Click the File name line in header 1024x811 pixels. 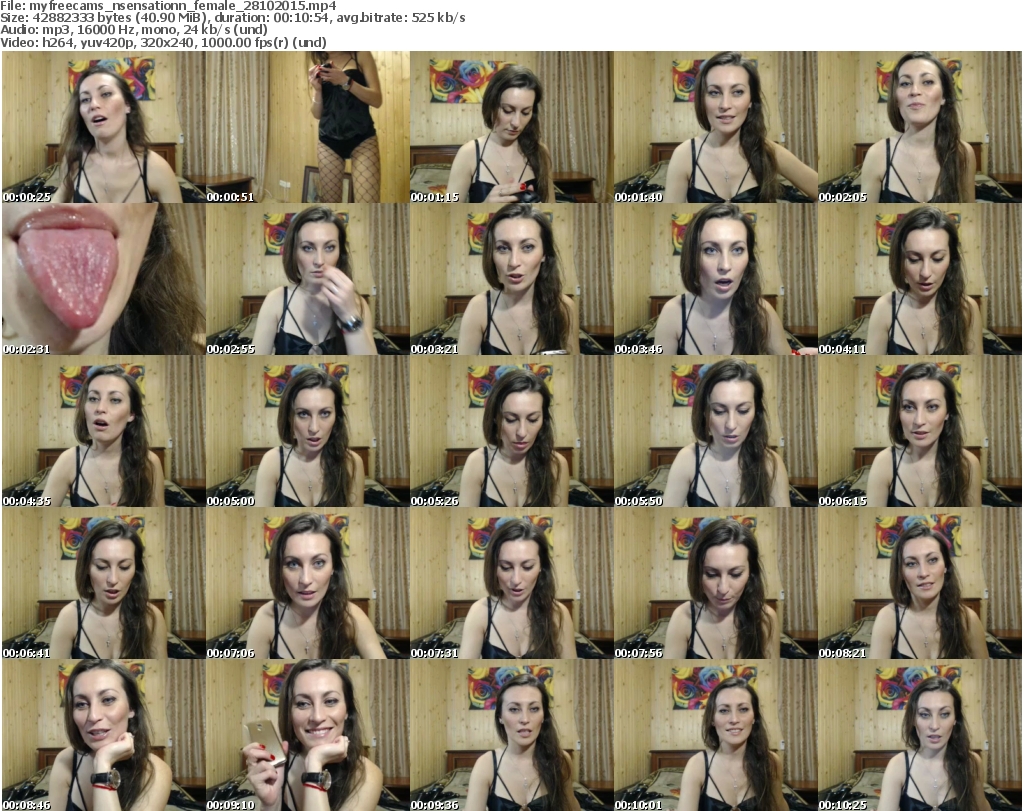point(168,6)
